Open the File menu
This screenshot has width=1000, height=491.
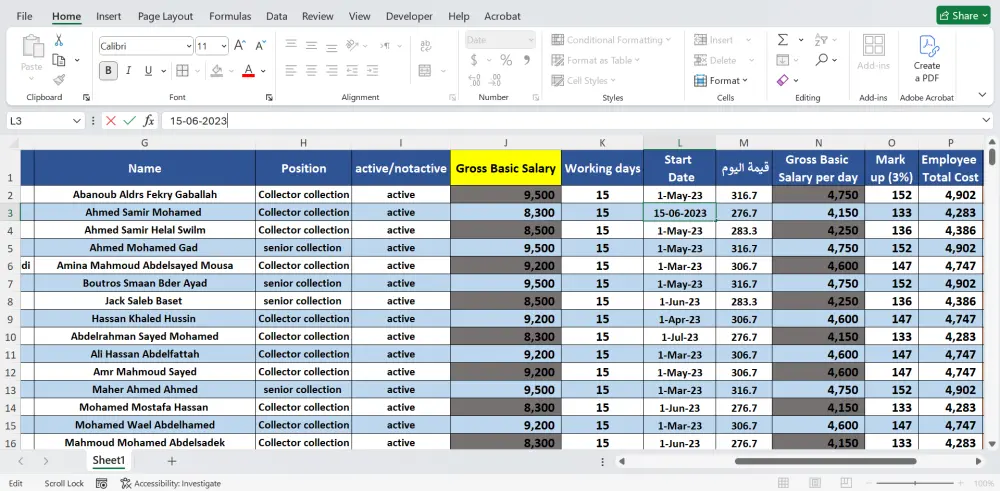[x=24, y=17]
